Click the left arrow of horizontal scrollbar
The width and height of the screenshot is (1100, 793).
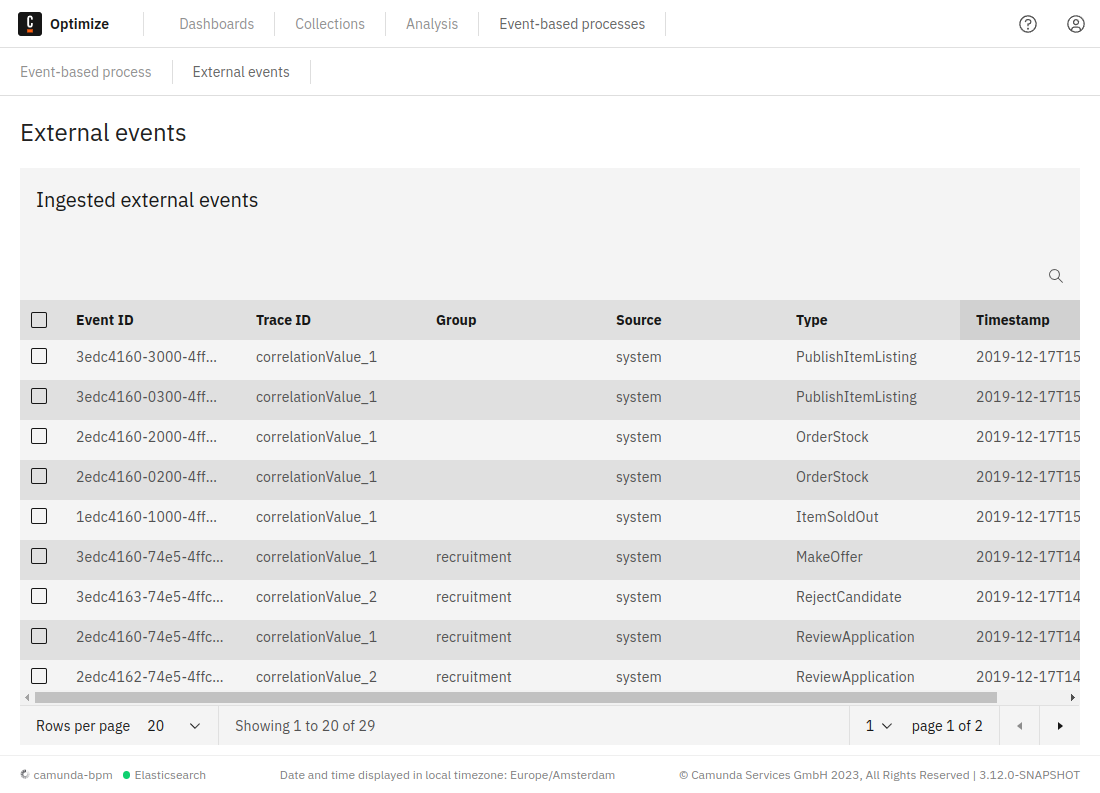click(27, 697)
